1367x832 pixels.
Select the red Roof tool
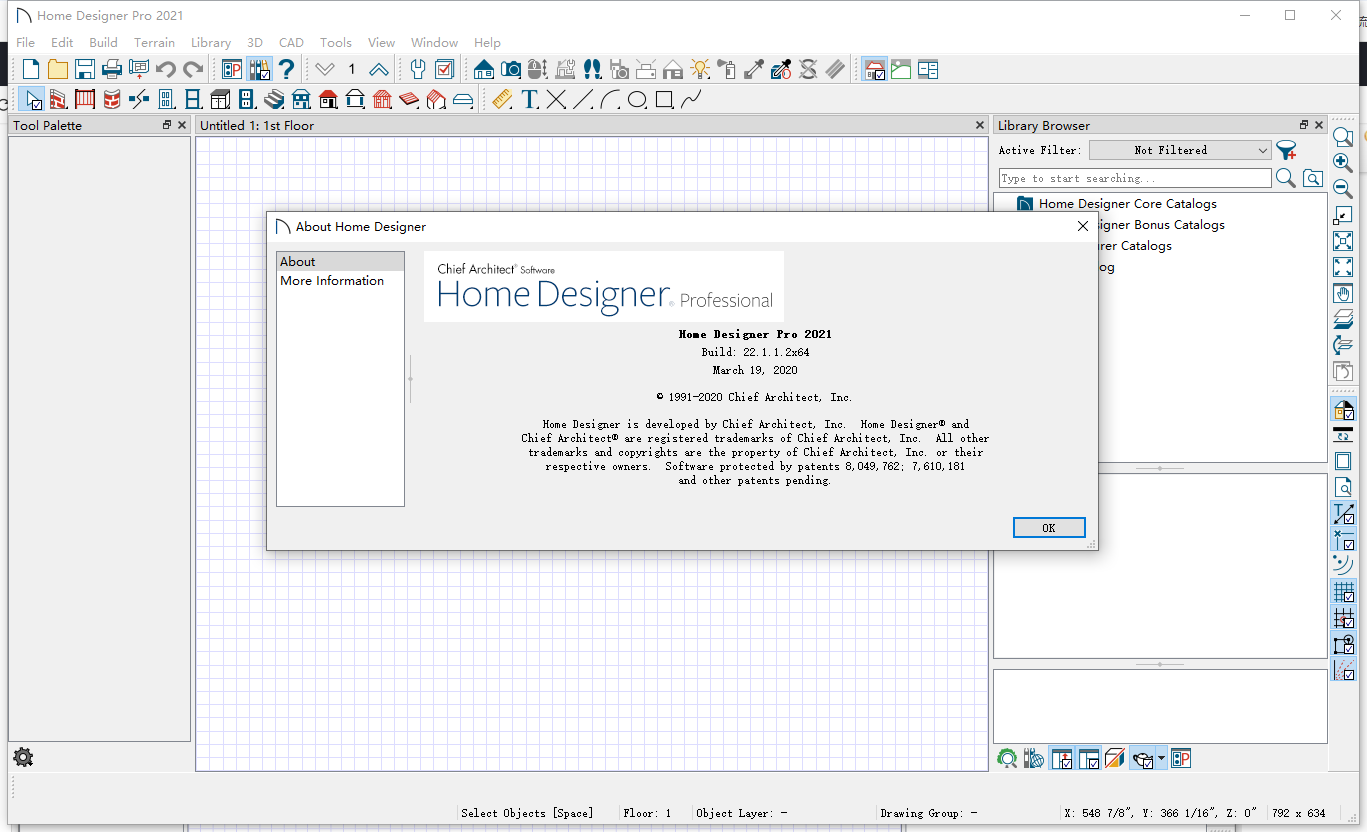409,99
